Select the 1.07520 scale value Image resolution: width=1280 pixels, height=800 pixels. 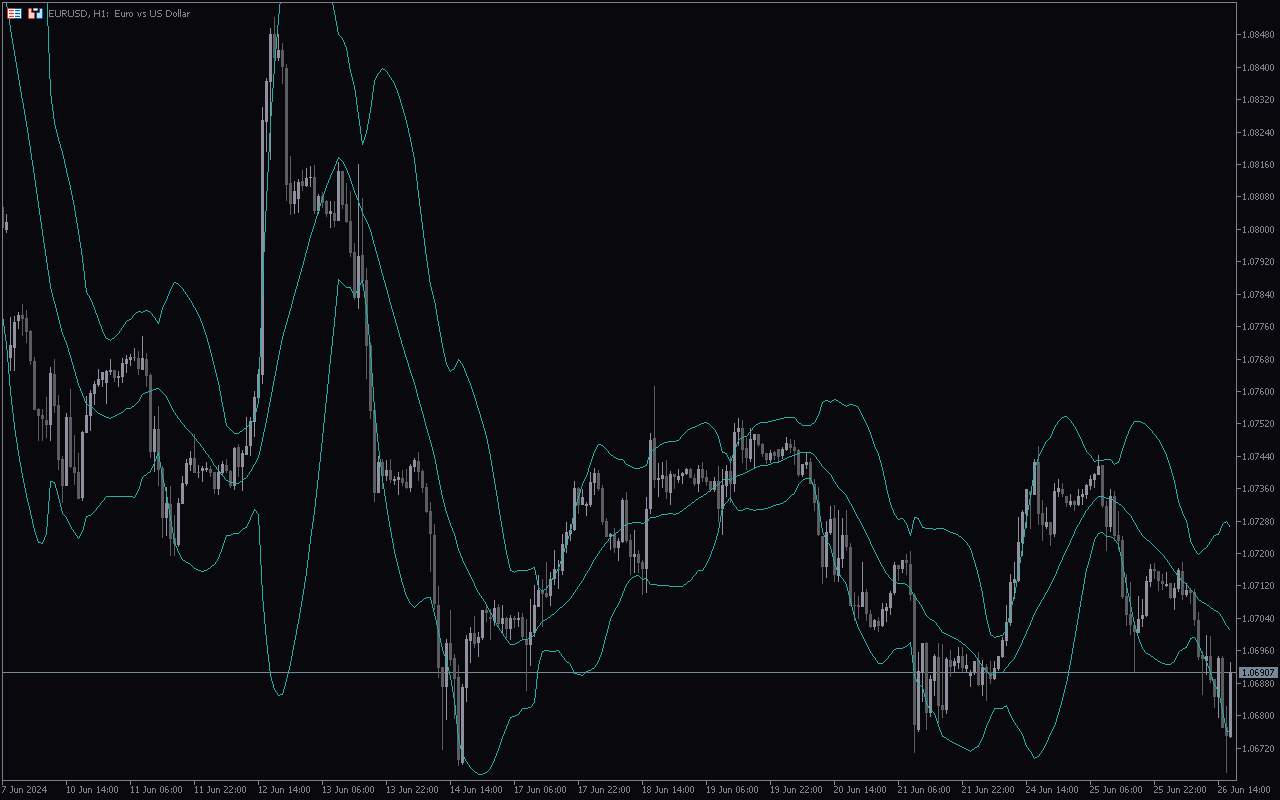pos(1257,424)
